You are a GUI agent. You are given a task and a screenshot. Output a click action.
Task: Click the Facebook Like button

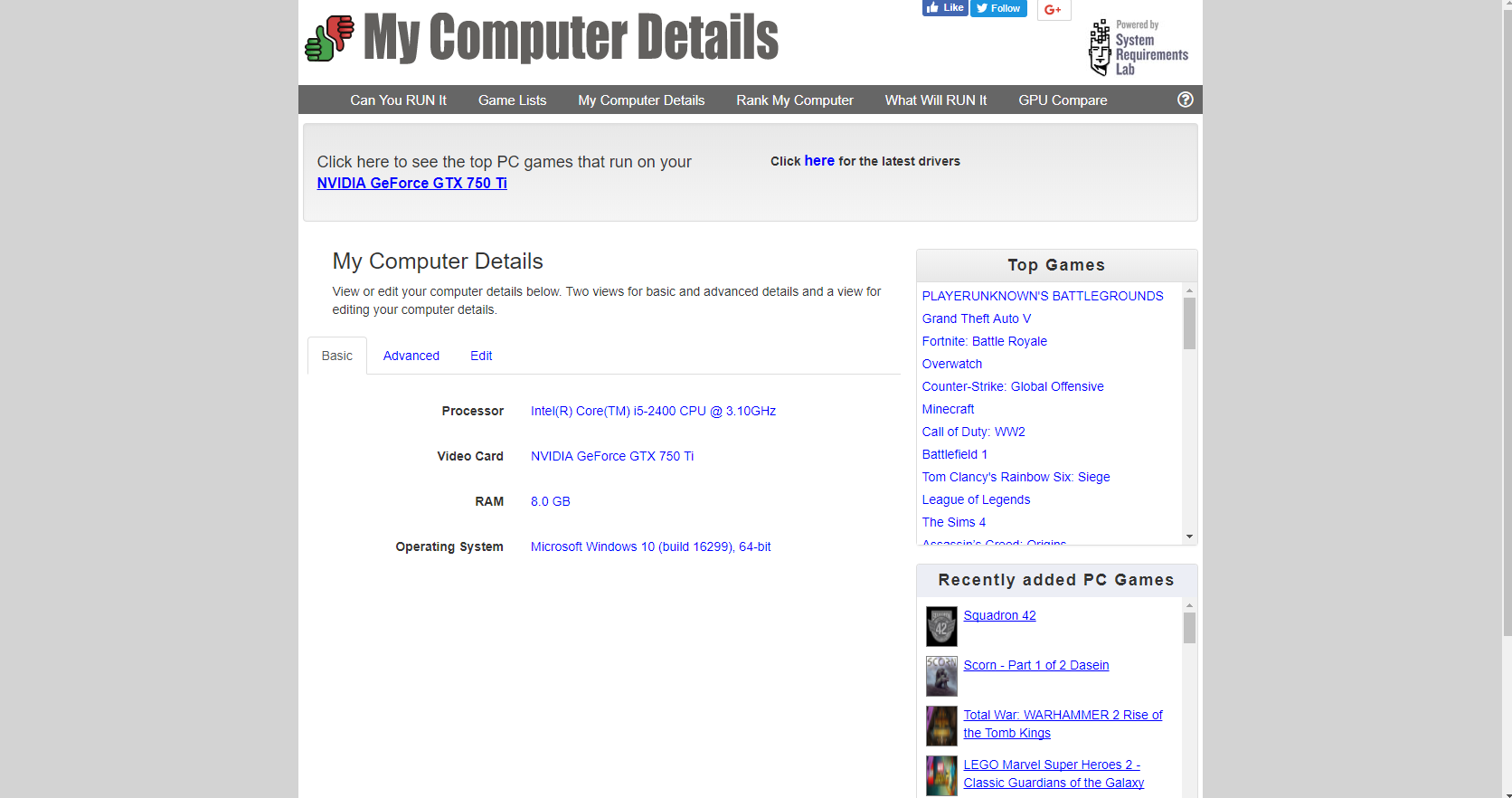click(945, 8)
